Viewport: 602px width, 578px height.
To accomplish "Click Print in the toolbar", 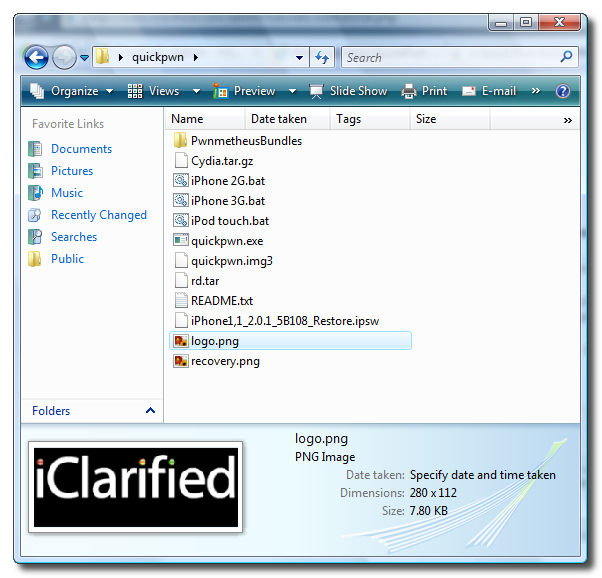I will coord(424,91).
